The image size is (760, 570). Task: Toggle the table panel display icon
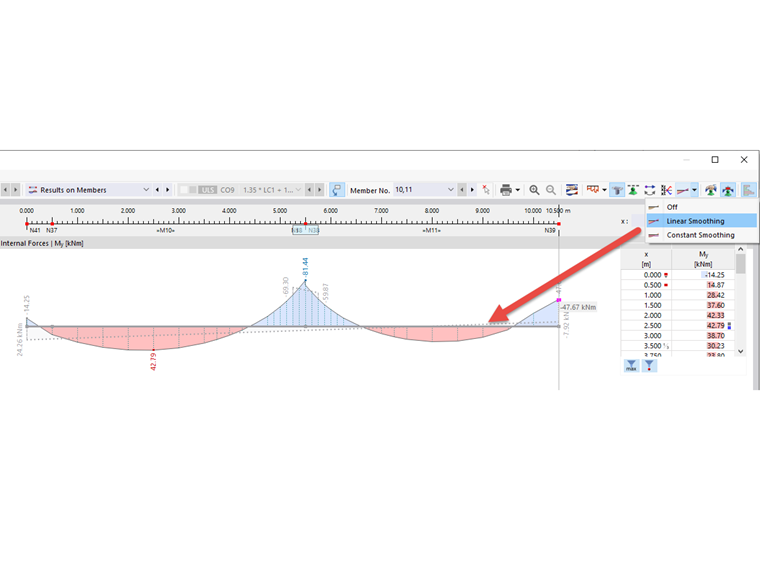749,190
